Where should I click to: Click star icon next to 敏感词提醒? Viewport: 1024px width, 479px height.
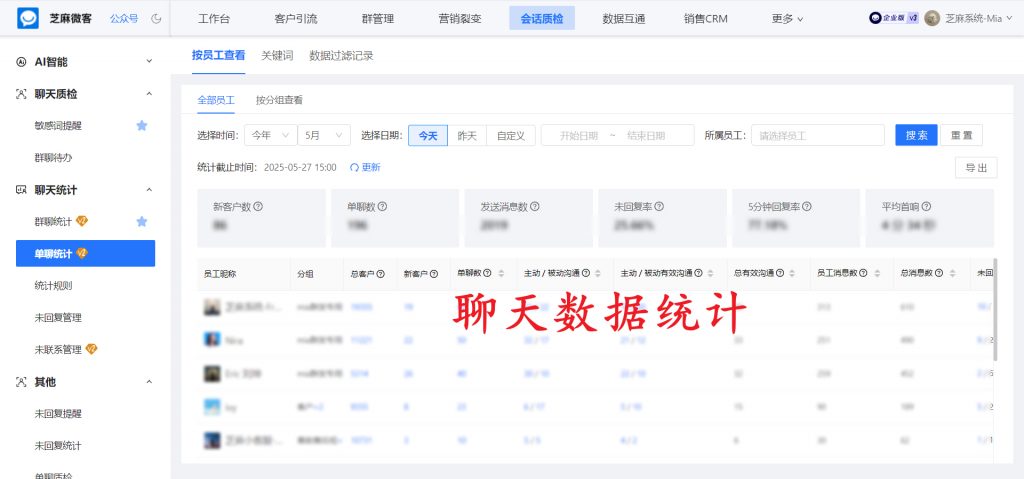pyautogui.click(x=142, y=125)
